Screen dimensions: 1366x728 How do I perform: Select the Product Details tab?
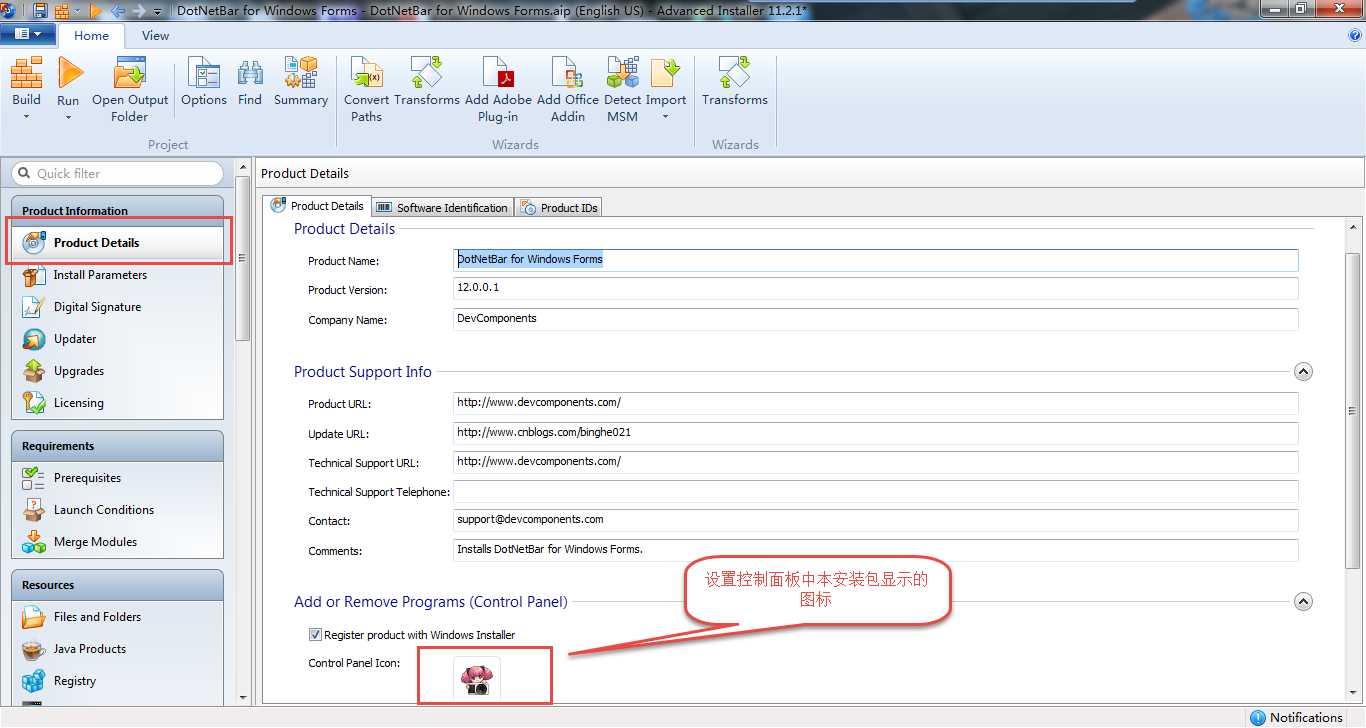(x=318, y=206)
